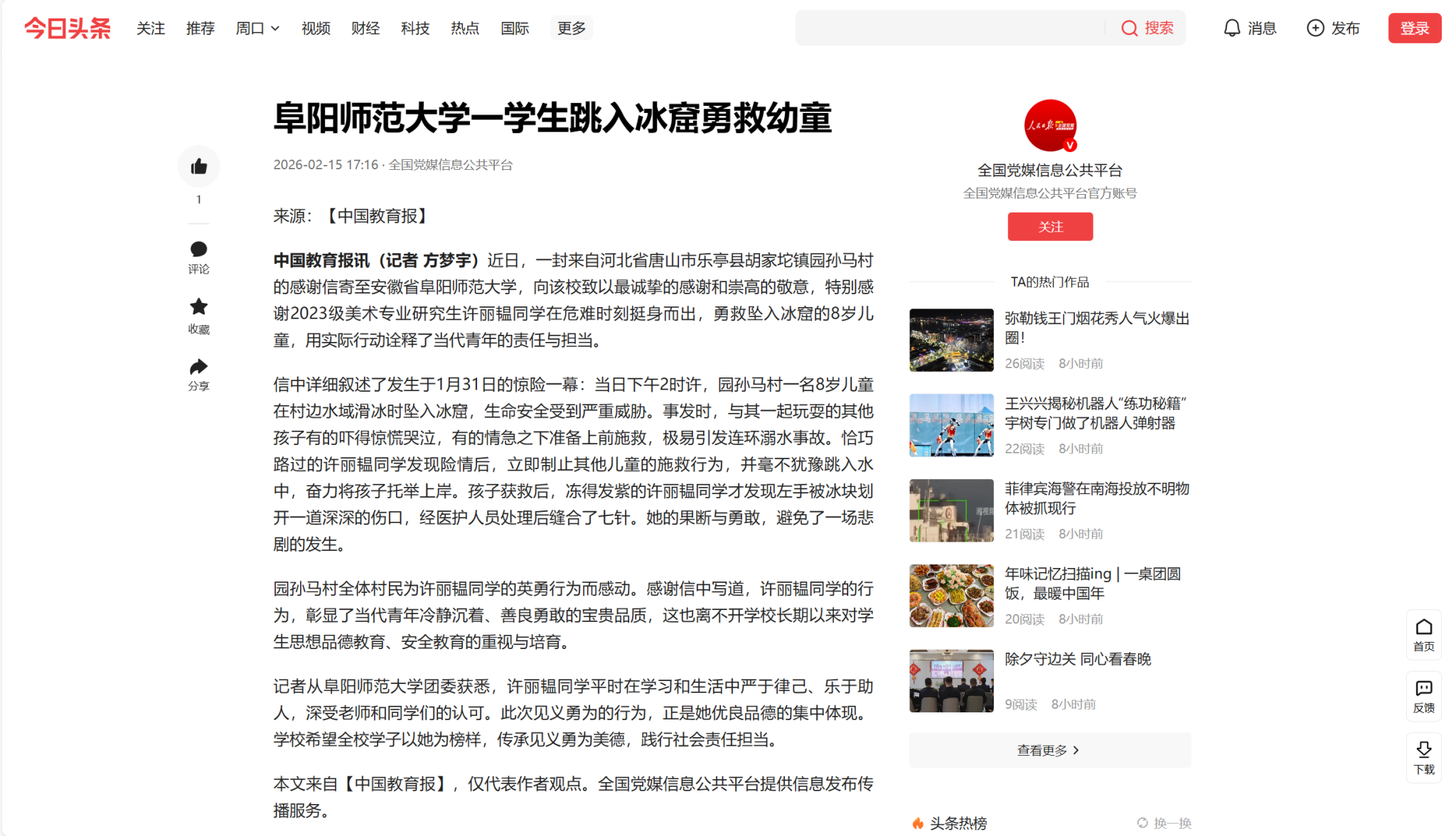1456x836 pixels.
Task: Refresh hot list with the 换一换 icon
Action: coord(1142,822)
